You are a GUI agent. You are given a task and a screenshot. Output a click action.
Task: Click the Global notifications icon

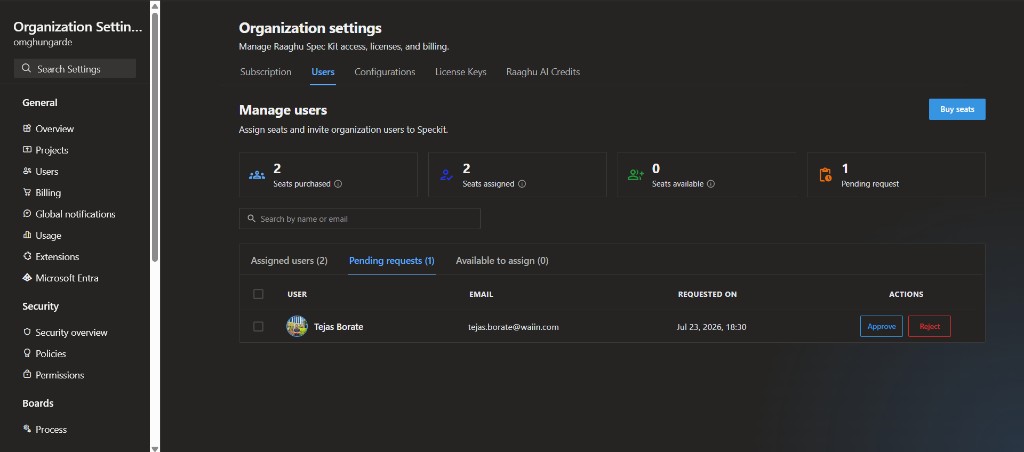[27, 214]
